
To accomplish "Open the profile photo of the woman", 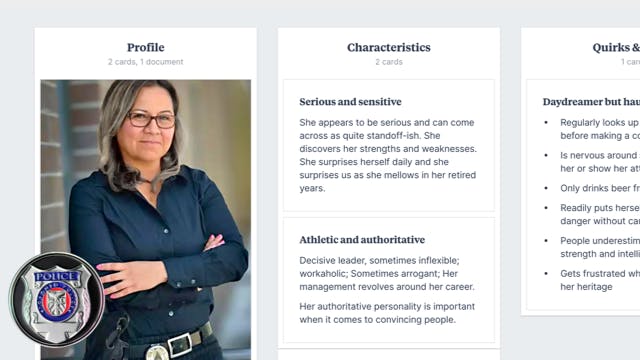I will pyautogui.click(x=146, y=220).
